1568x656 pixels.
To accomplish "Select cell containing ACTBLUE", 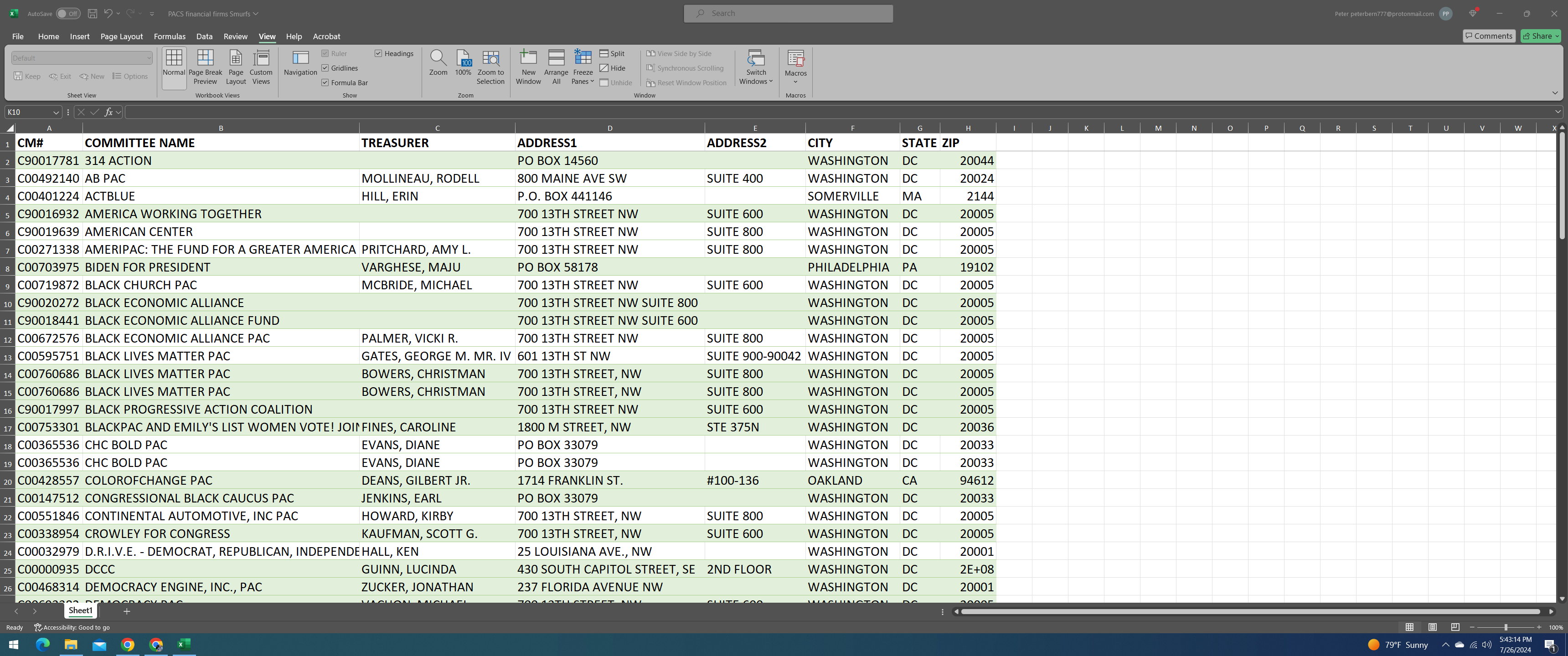I will (220, 196).
